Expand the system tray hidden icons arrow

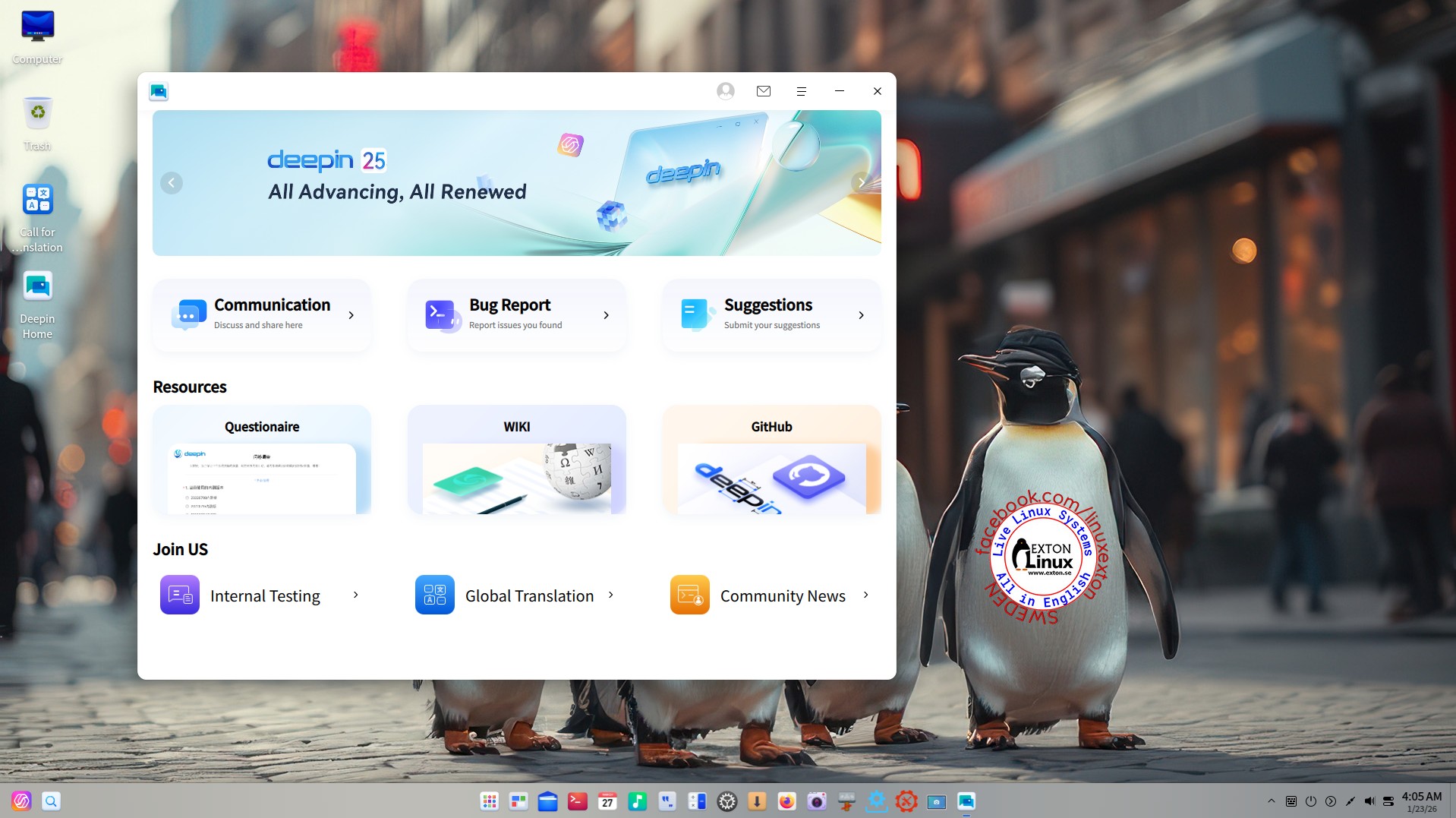[1271, 801]
